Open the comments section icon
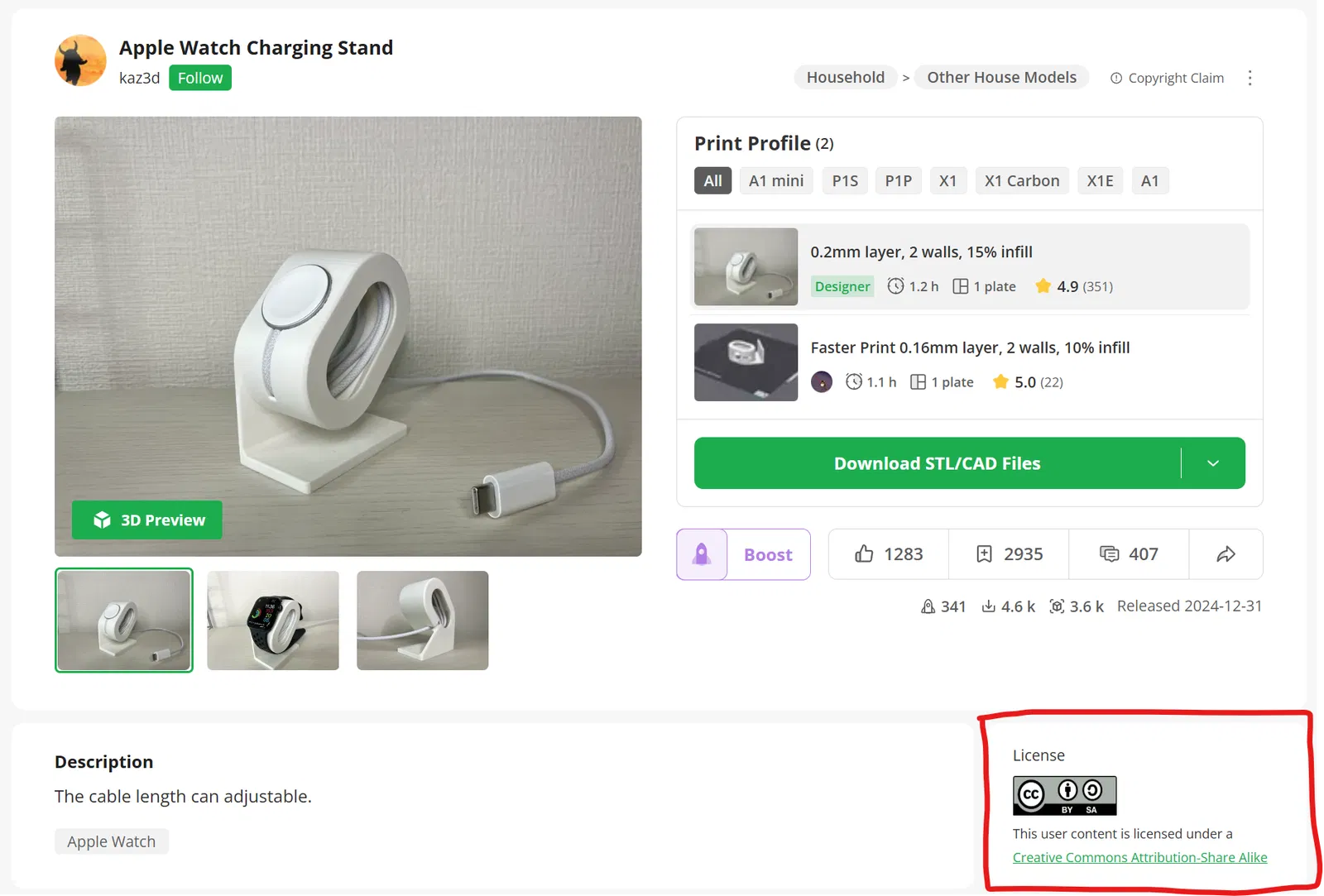 (x=1109, y=554)
